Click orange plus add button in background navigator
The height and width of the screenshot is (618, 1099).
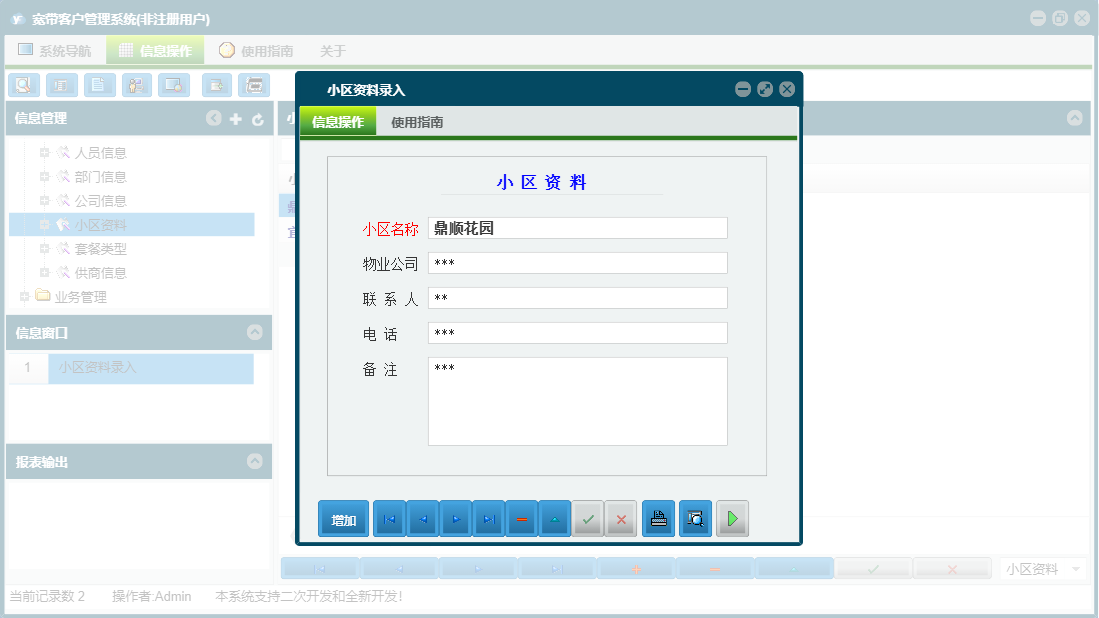point(636,569)
